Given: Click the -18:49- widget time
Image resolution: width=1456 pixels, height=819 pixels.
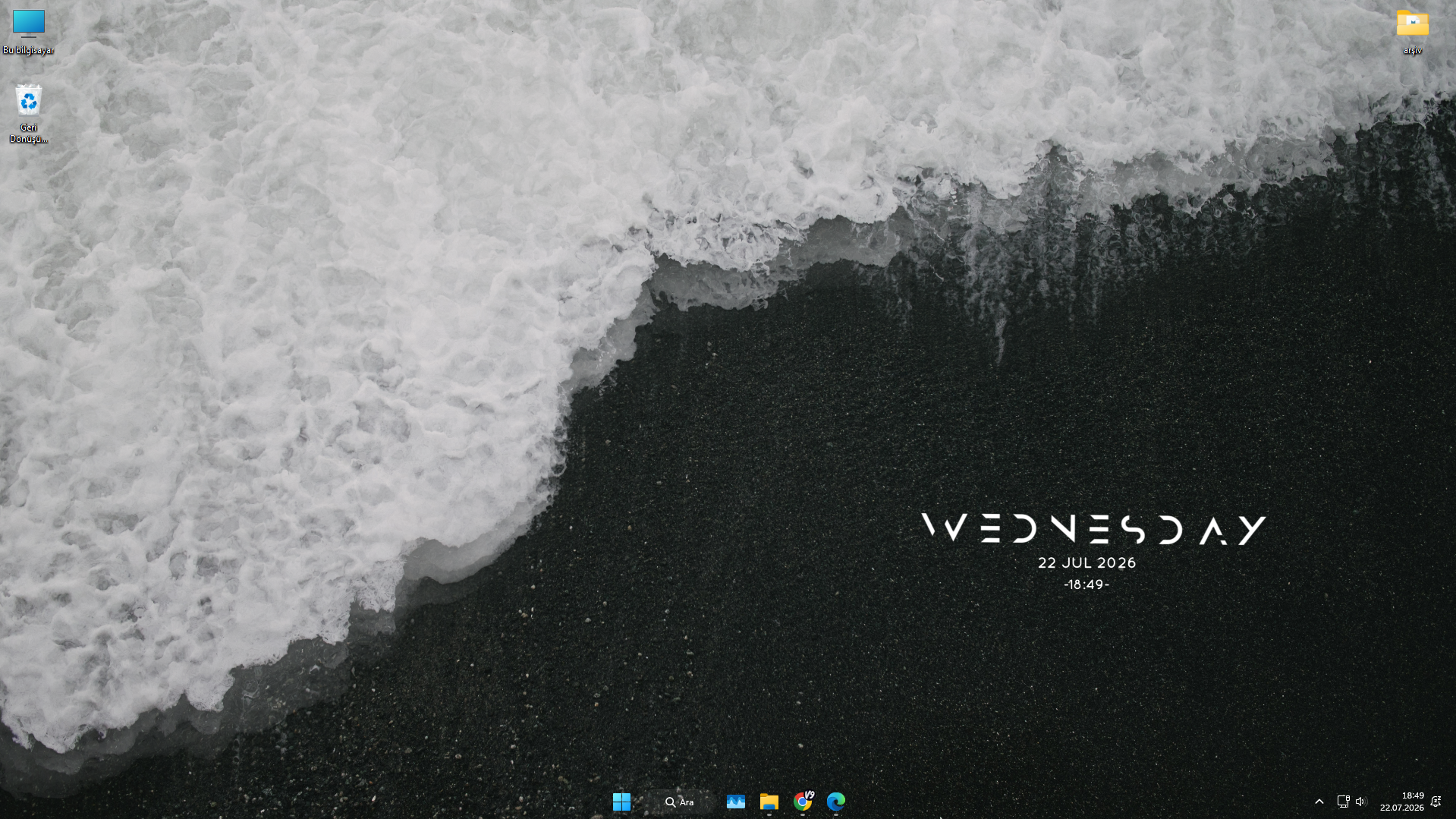Looking at the screenshot, I should [x=1086, y=584].
